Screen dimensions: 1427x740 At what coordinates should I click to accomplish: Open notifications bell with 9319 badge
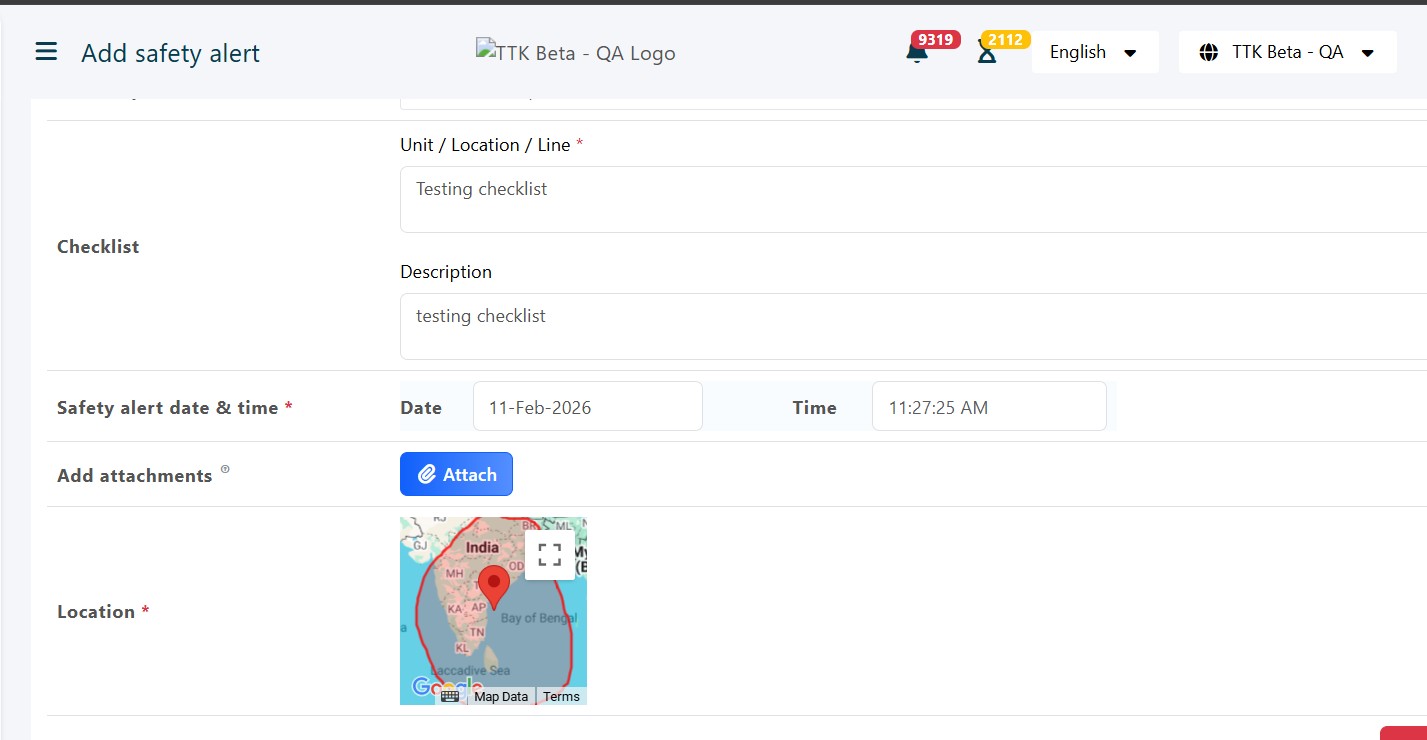[917, 53]
